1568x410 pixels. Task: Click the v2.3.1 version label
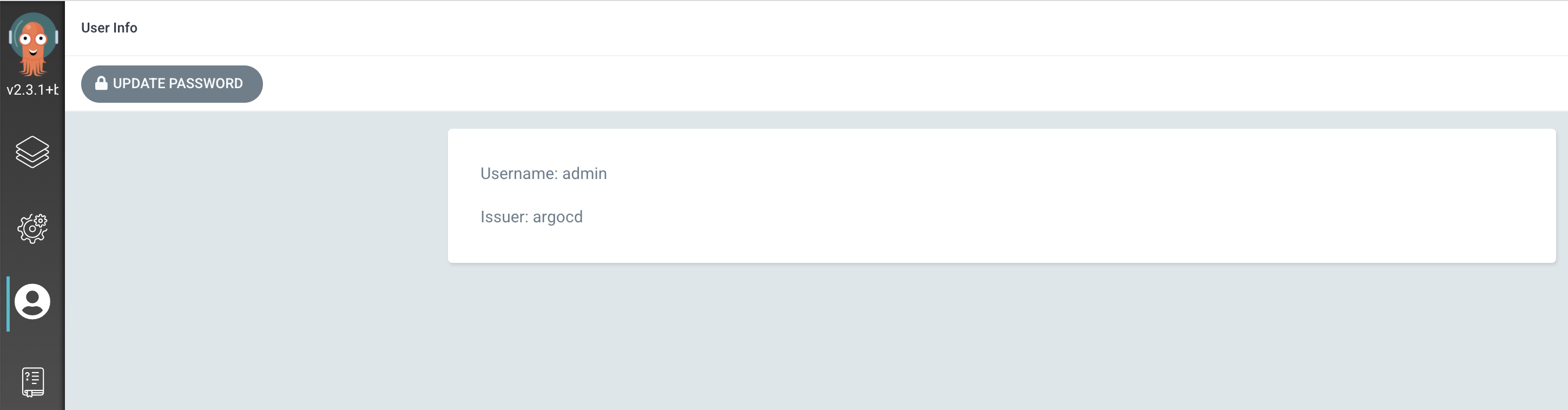[x=32, y=90]
